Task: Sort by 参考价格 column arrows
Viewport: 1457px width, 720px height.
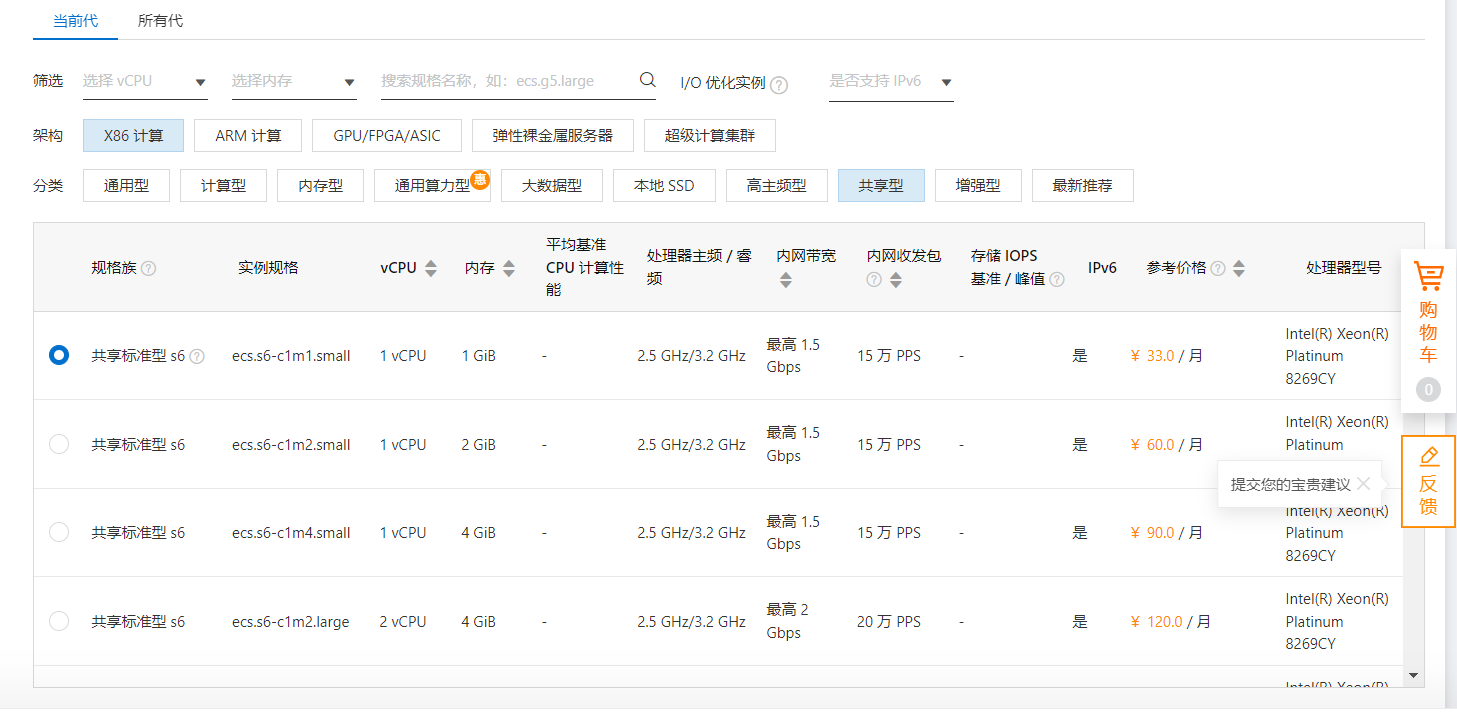Action: (x=1239, y=268)
